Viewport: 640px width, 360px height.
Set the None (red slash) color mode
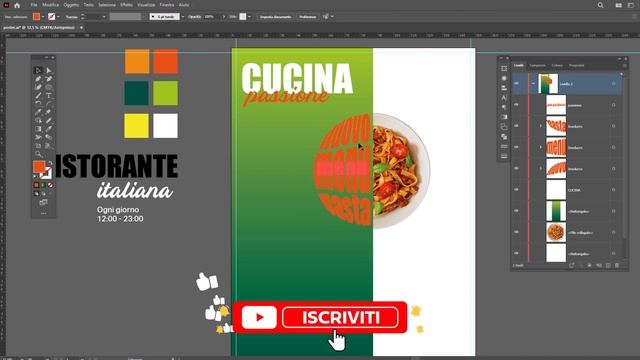[50, 185]
